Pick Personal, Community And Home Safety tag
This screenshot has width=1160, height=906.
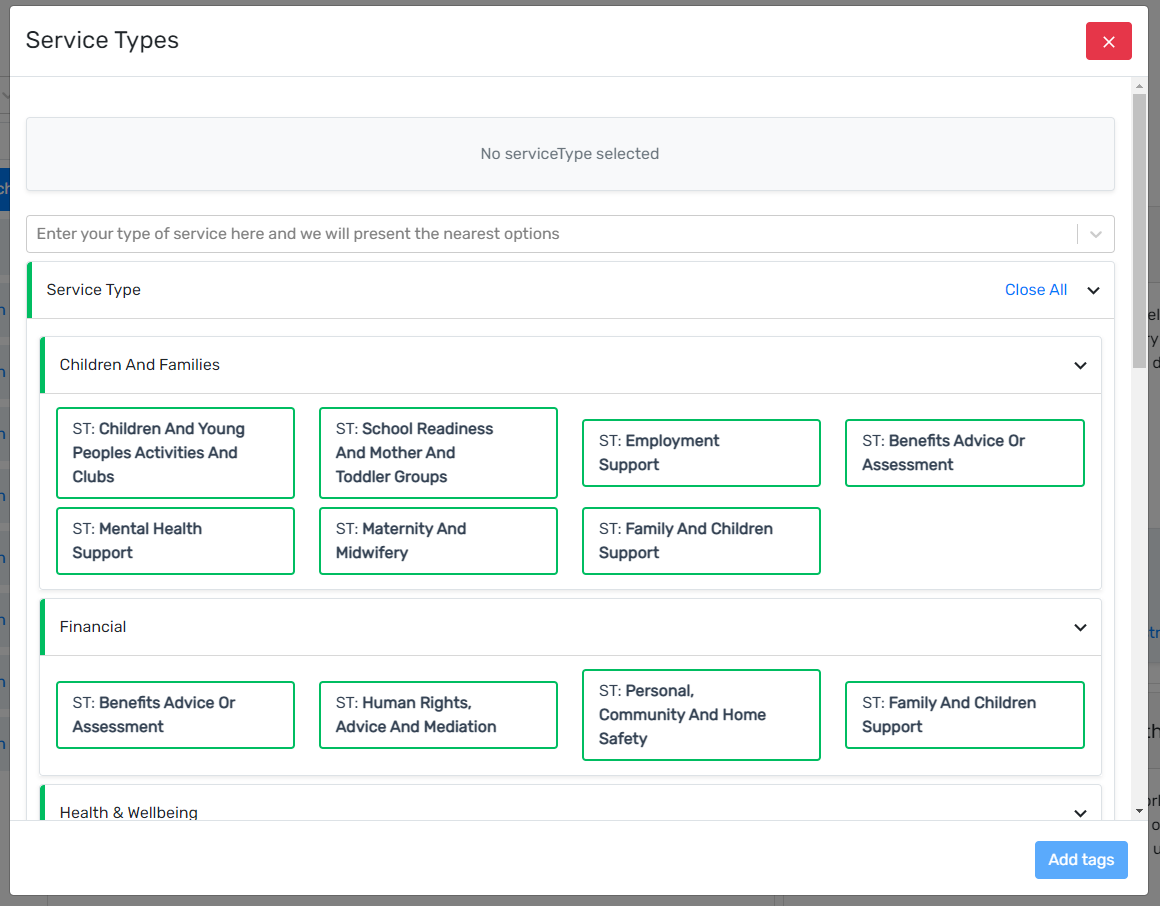pos(701,715)
